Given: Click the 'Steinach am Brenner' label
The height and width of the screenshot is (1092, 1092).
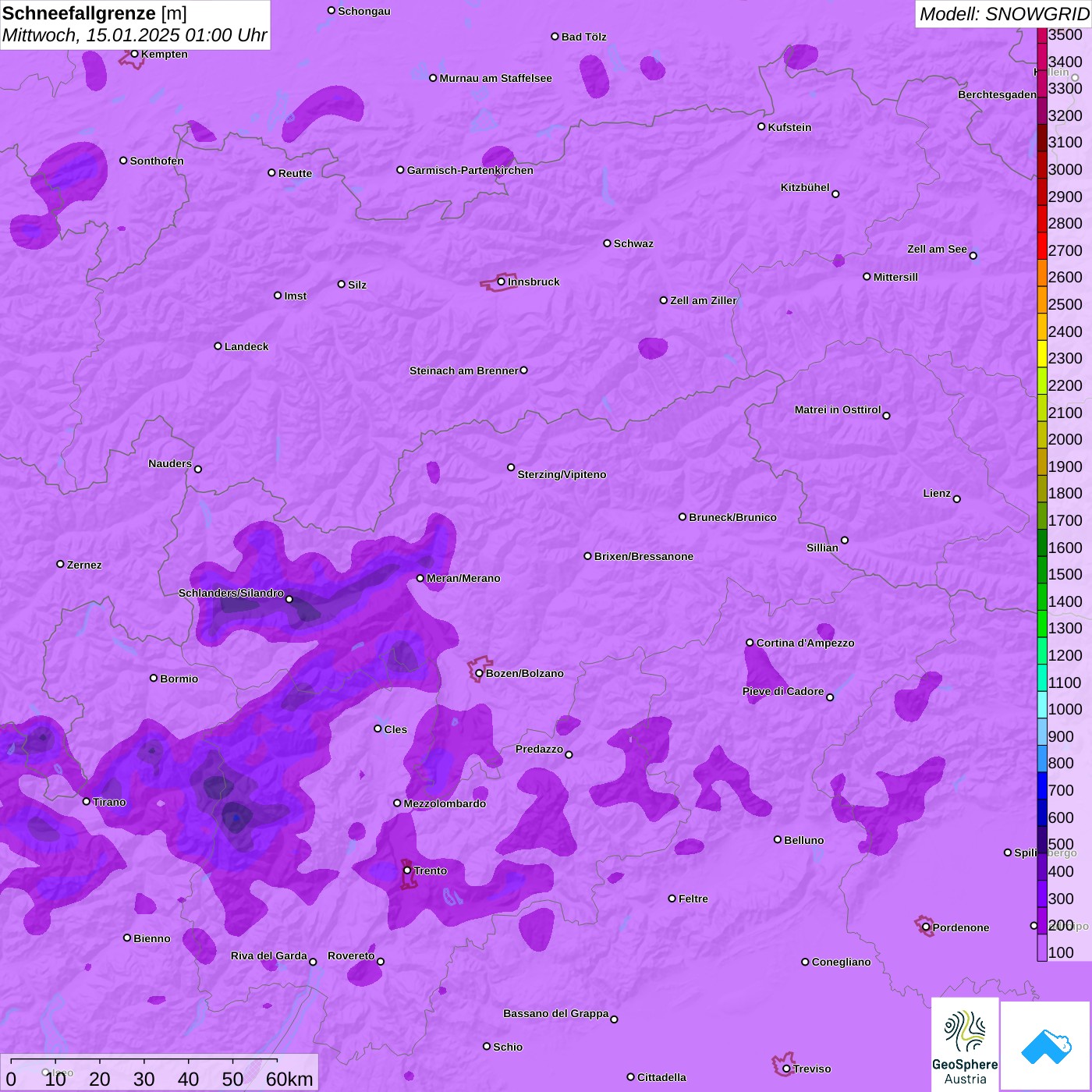Looking at the screenshot, I should (464, 370).
